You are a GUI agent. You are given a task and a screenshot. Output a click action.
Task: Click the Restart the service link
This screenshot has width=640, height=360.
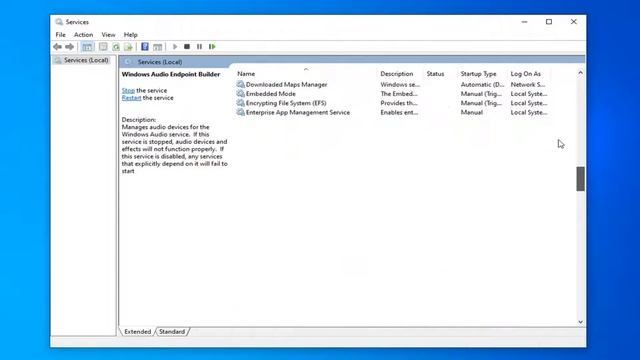pyautogui.click(x=131, y=98)
